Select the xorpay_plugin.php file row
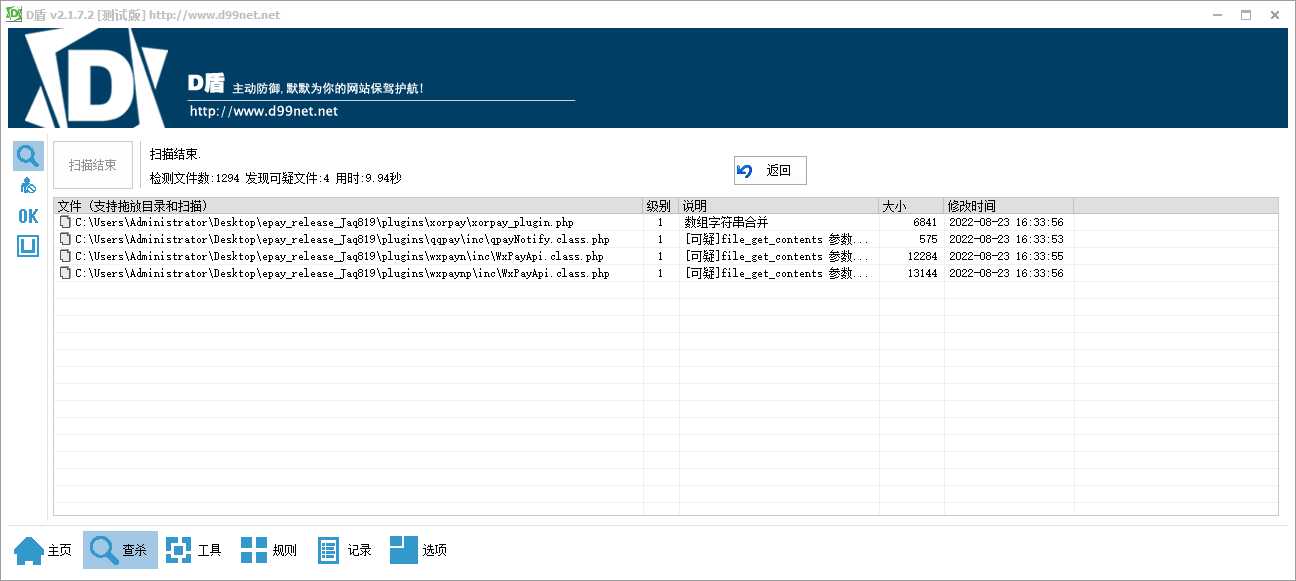1296x581 pixels. (666, 222)
